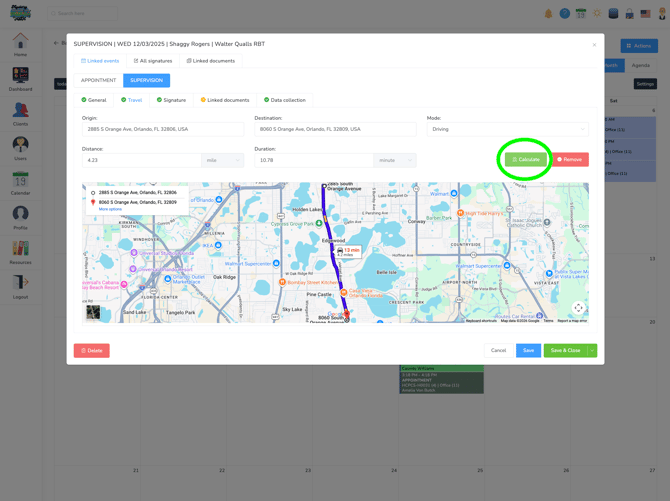Click the Duration value field
This screenshot has height=501, width=670.
(314, 160)
